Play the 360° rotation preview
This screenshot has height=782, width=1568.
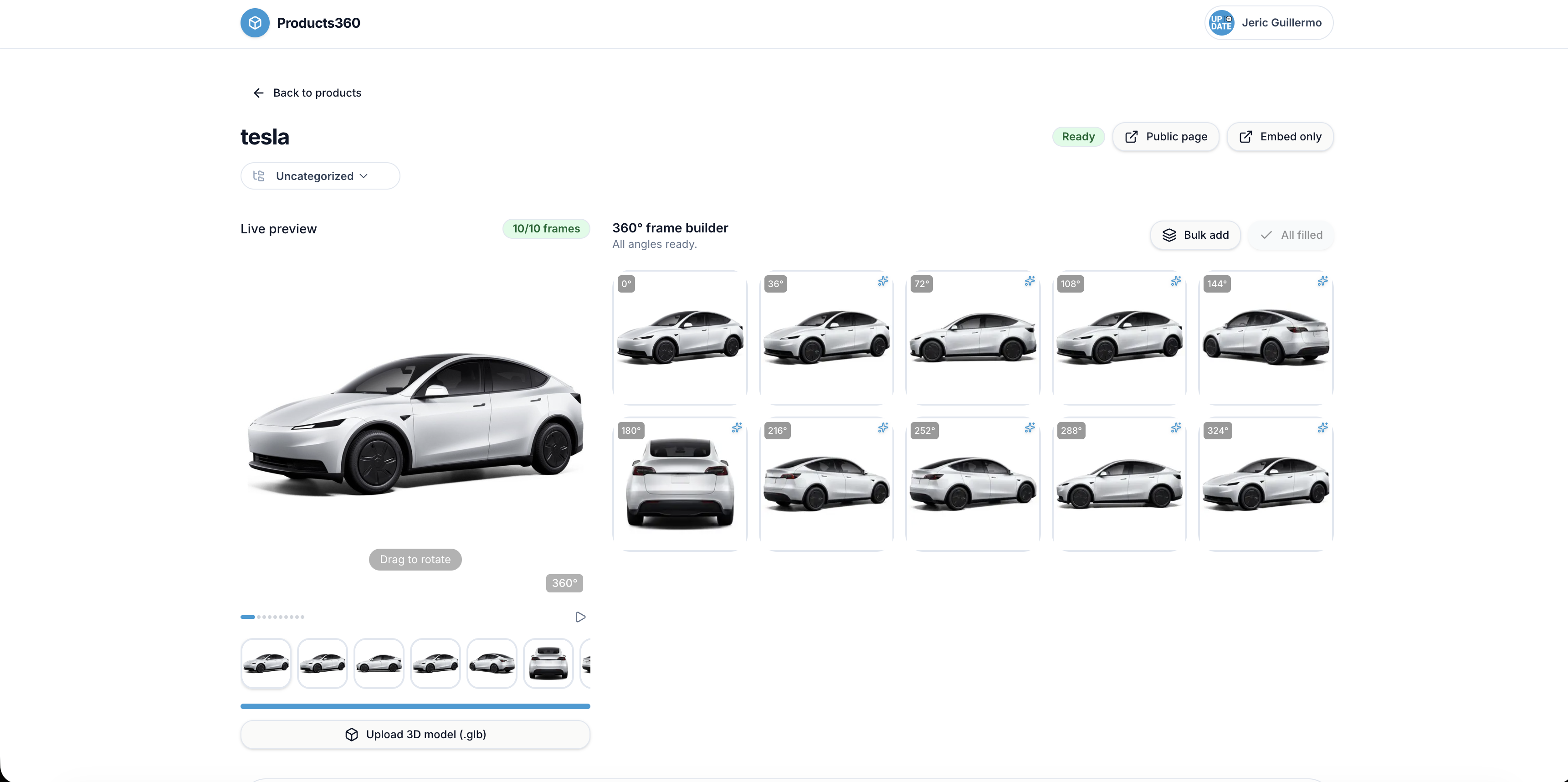click(581, 617)
